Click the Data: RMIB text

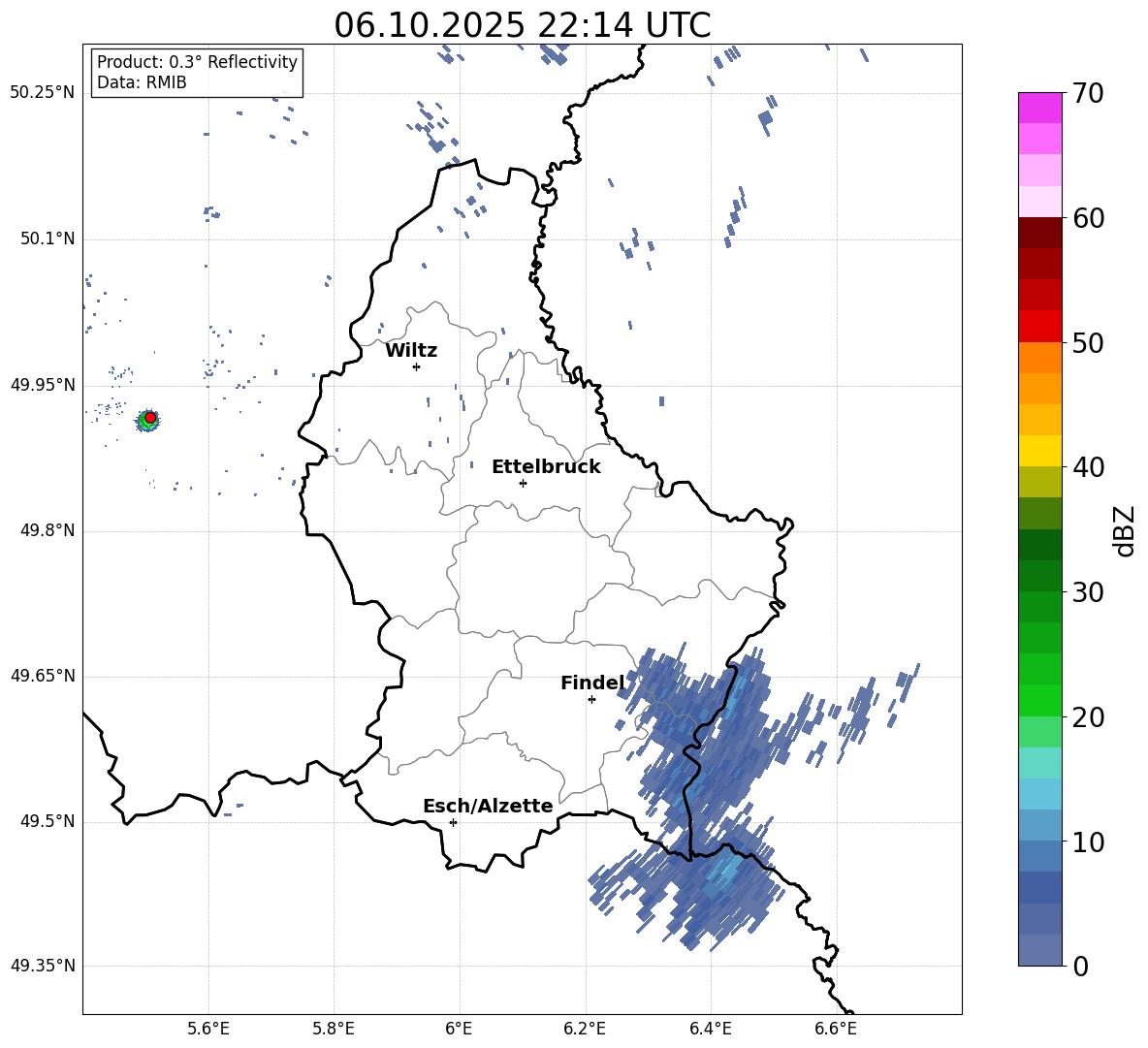(x=142, y=82)
